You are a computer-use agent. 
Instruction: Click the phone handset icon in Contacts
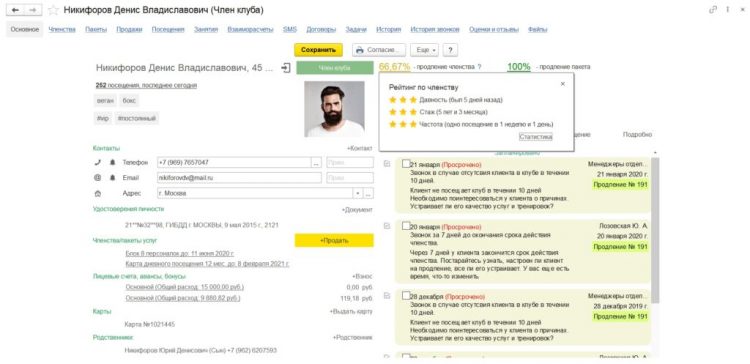(98, 163)
